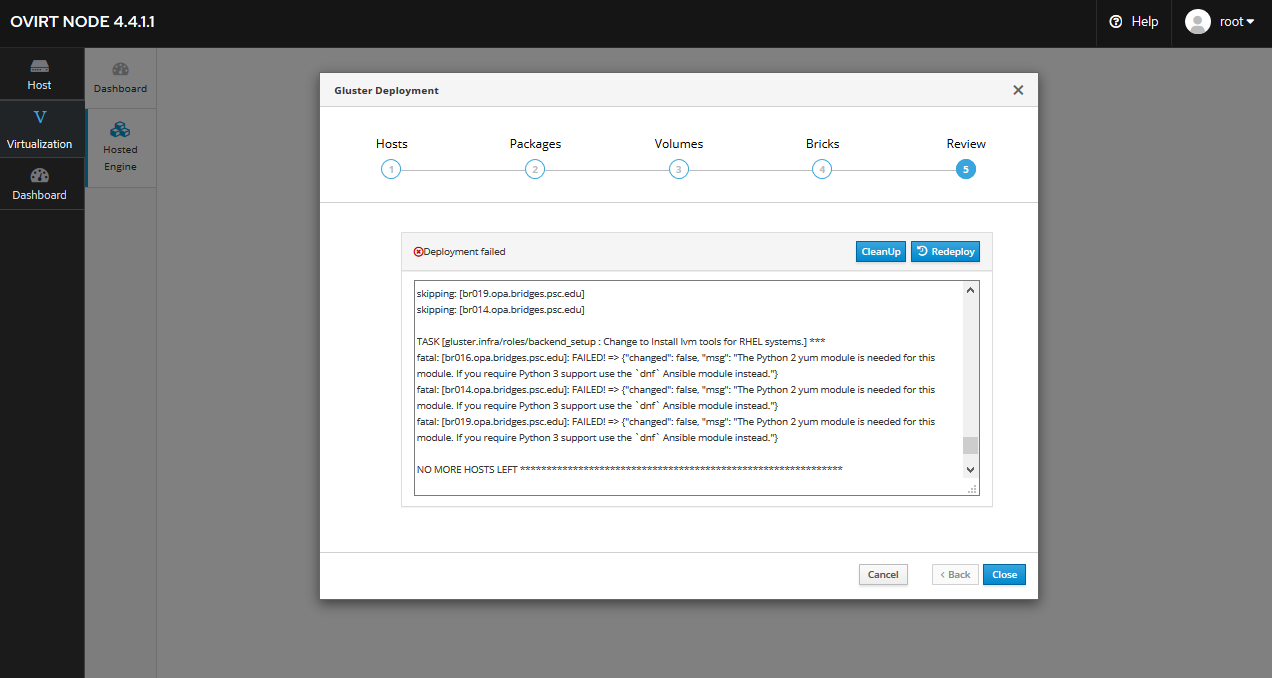
Task: Open the Hosted Engine cubes icon
Action: [120, 130]
